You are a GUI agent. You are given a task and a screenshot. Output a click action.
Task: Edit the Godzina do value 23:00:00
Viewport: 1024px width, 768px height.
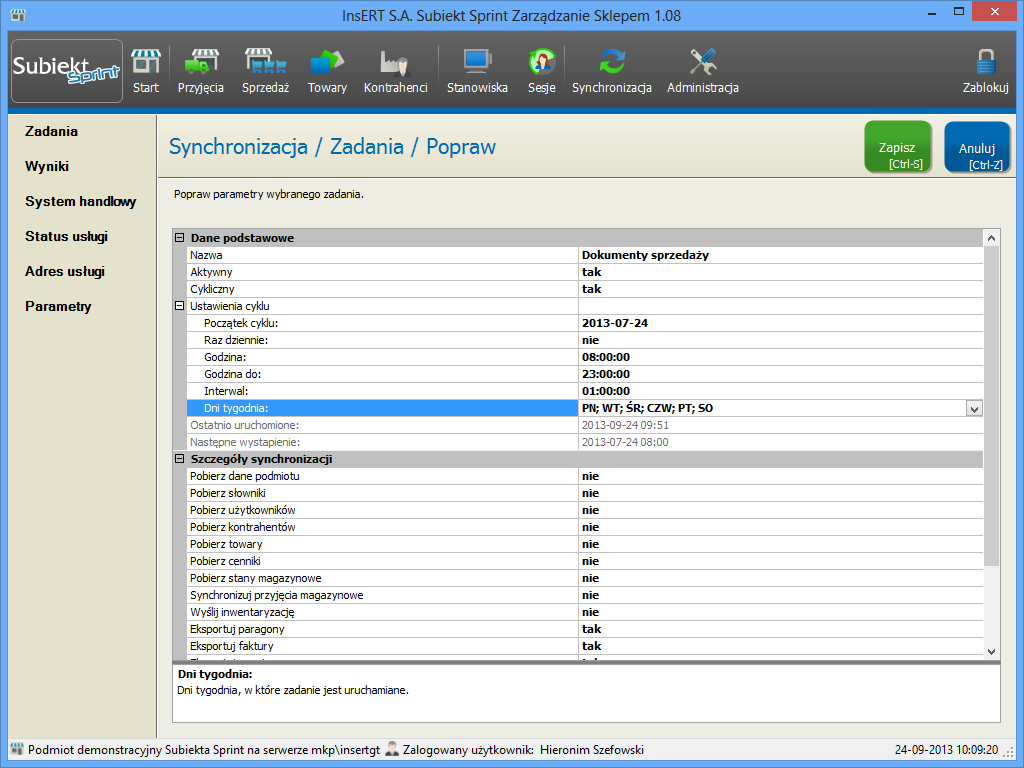coord(780,374)
